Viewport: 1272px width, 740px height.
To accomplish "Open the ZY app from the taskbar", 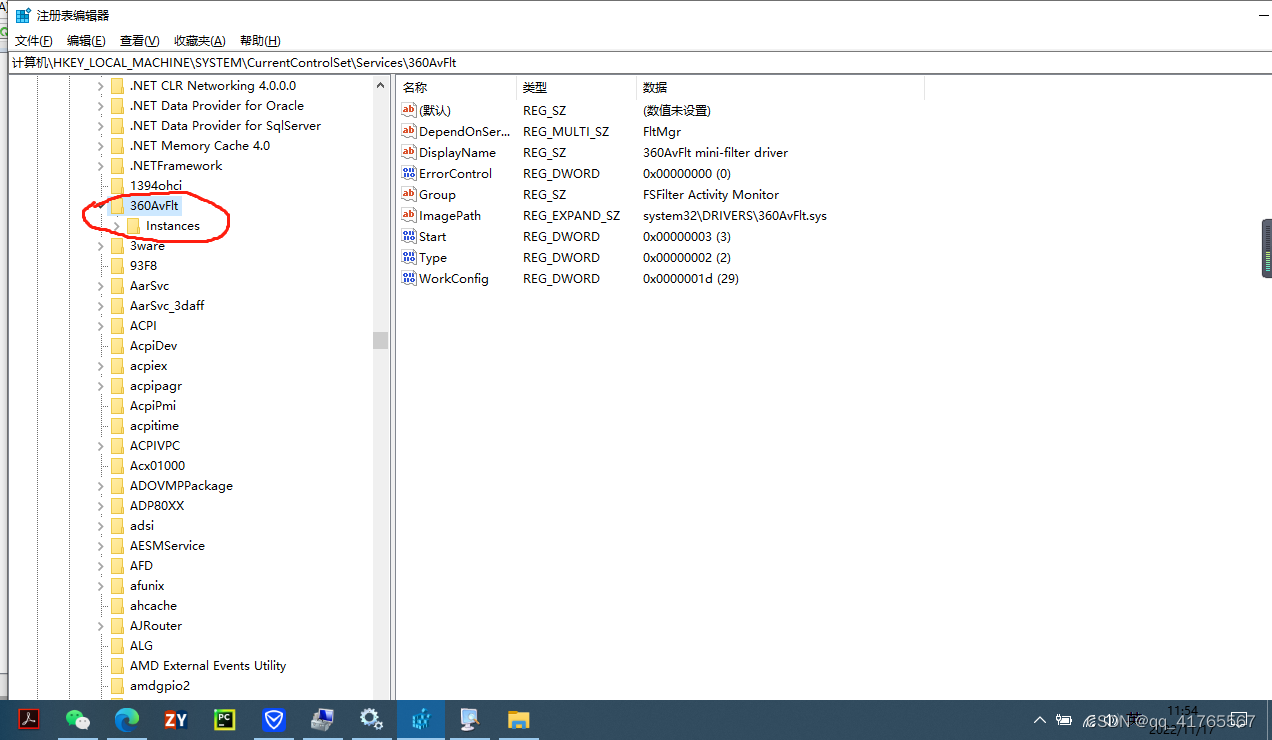I will tap(176, 719).
